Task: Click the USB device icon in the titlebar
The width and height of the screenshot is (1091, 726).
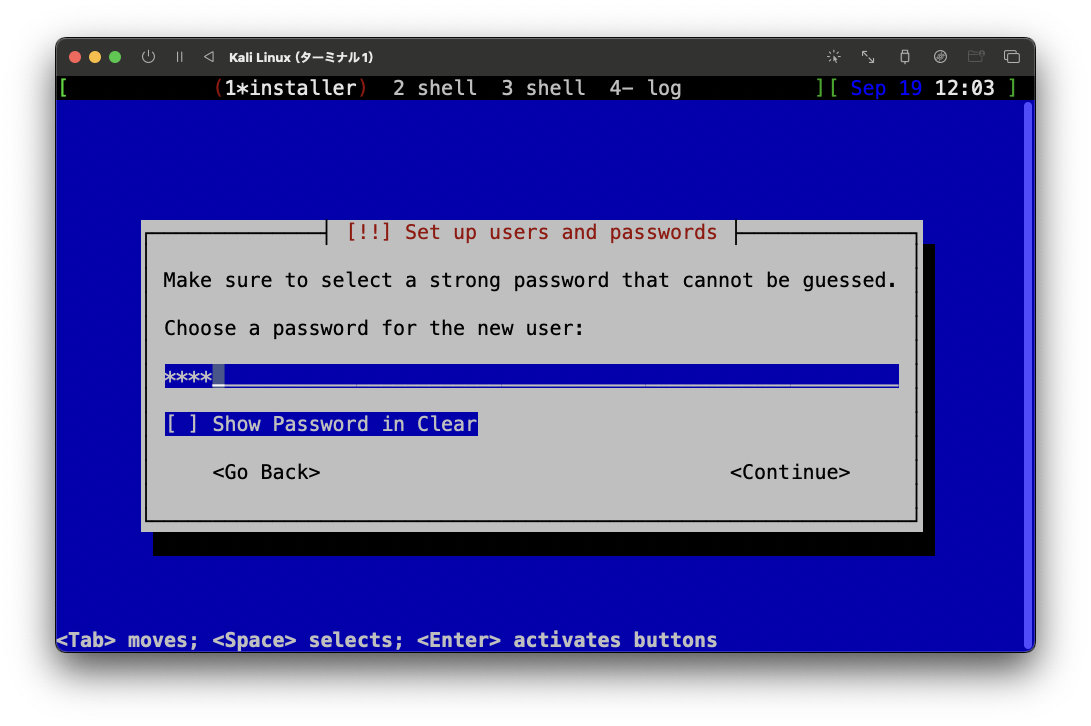Action: 903,57
